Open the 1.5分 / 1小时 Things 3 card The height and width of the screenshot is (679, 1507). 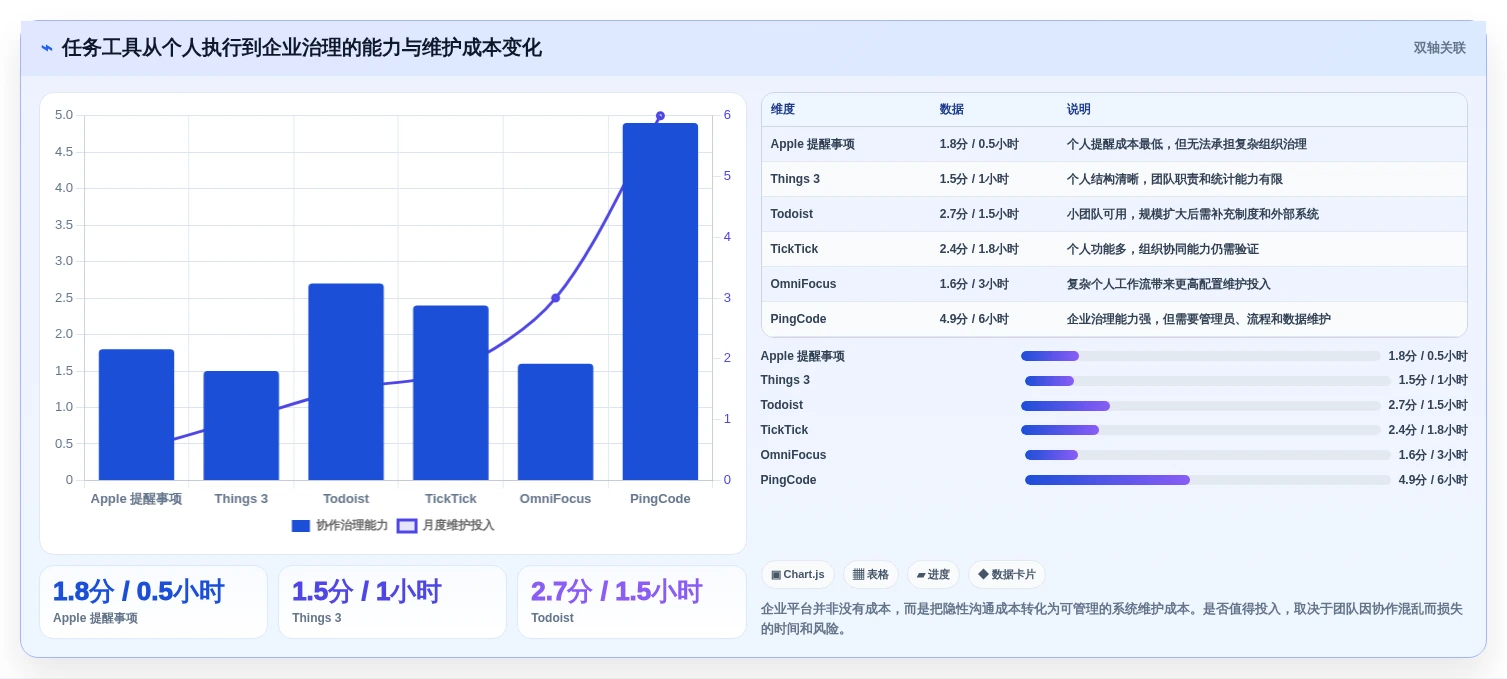[x=392, y=602]
